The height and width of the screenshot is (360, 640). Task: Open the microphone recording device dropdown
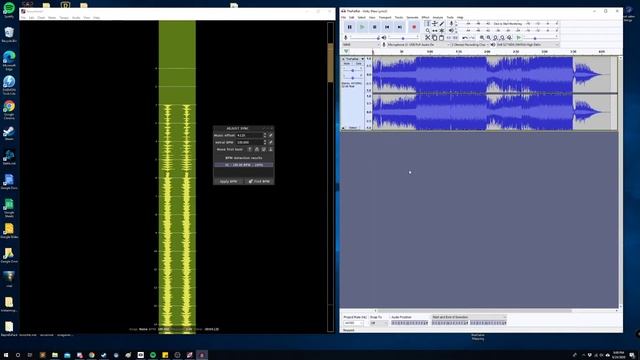(418, 44)
